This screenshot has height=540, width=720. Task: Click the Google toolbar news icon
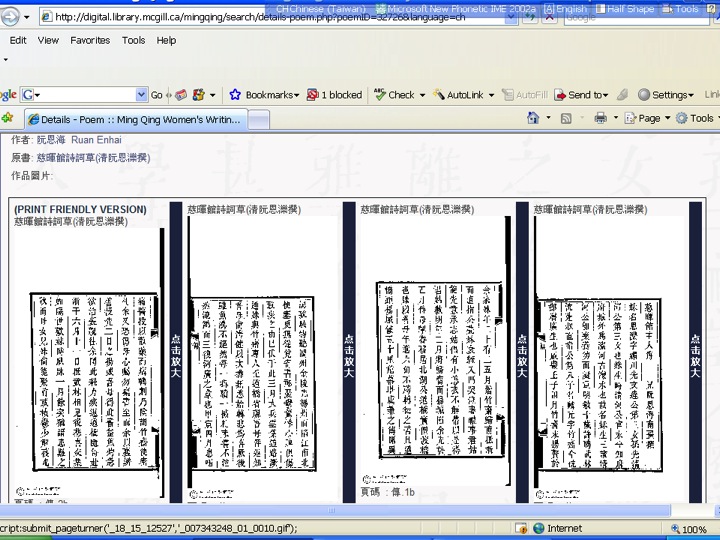pos(181,95)
